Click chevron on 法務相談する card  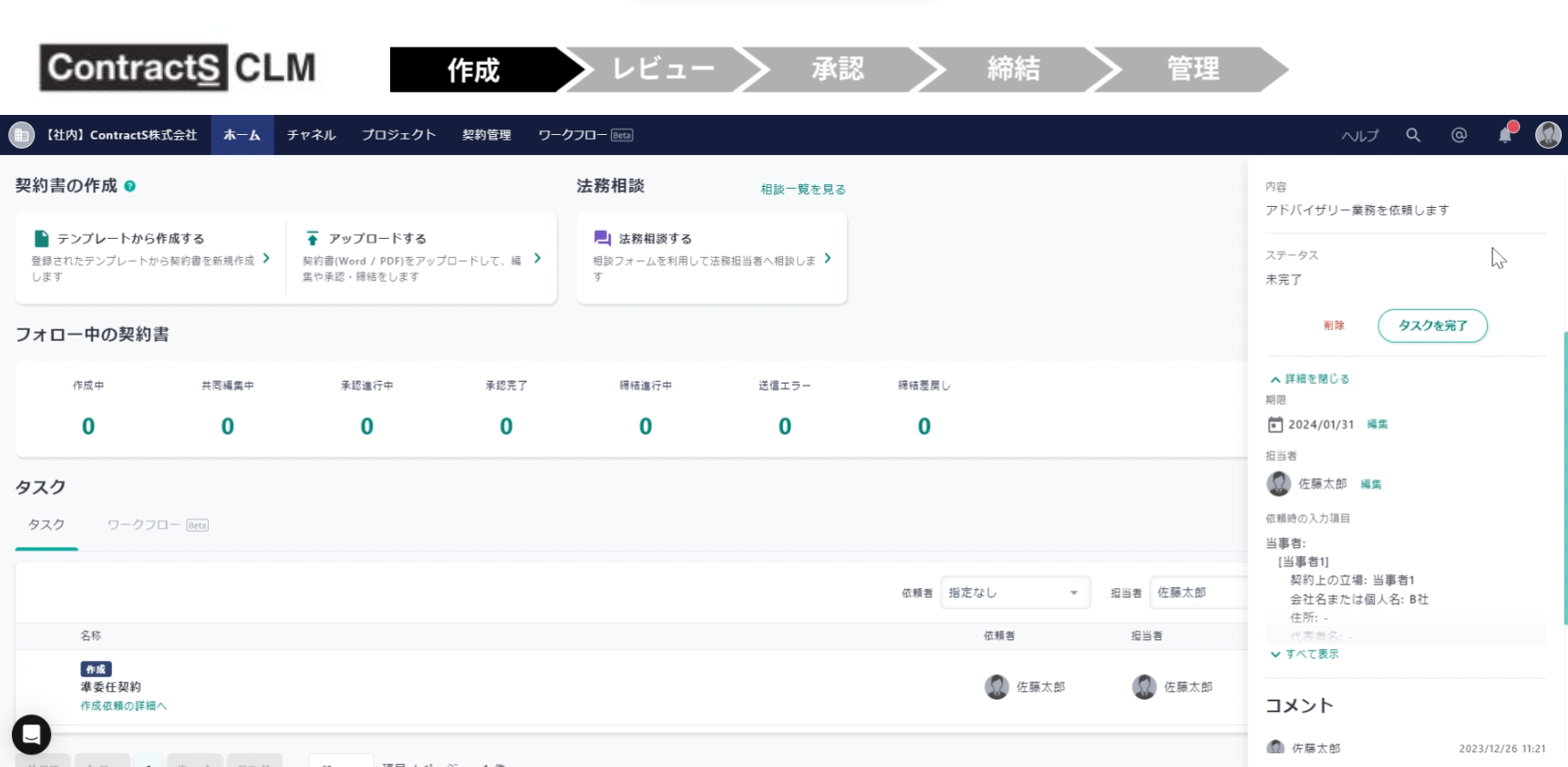click(828, 258)
